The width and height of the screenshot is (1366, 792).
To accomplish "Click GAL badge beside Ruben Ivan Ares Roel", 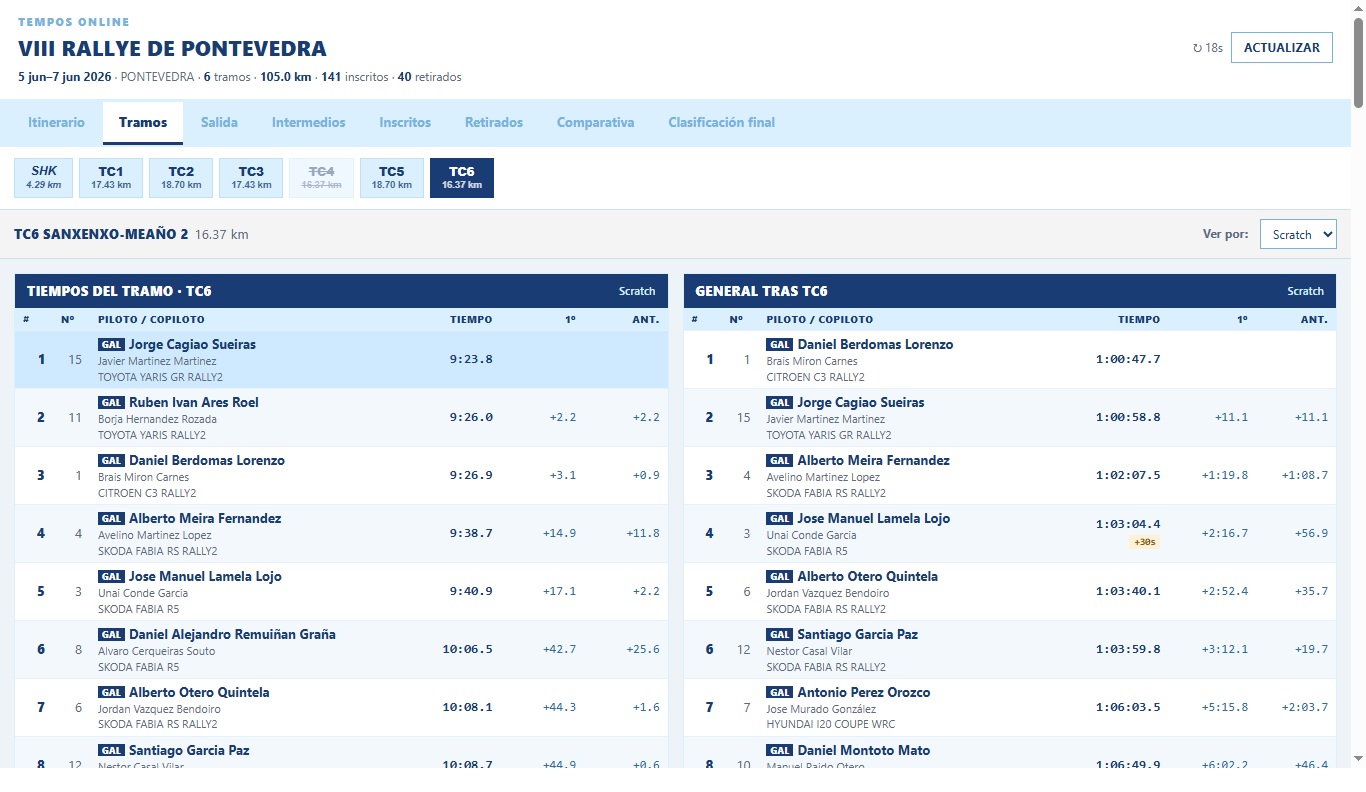I will click(111, 402).
